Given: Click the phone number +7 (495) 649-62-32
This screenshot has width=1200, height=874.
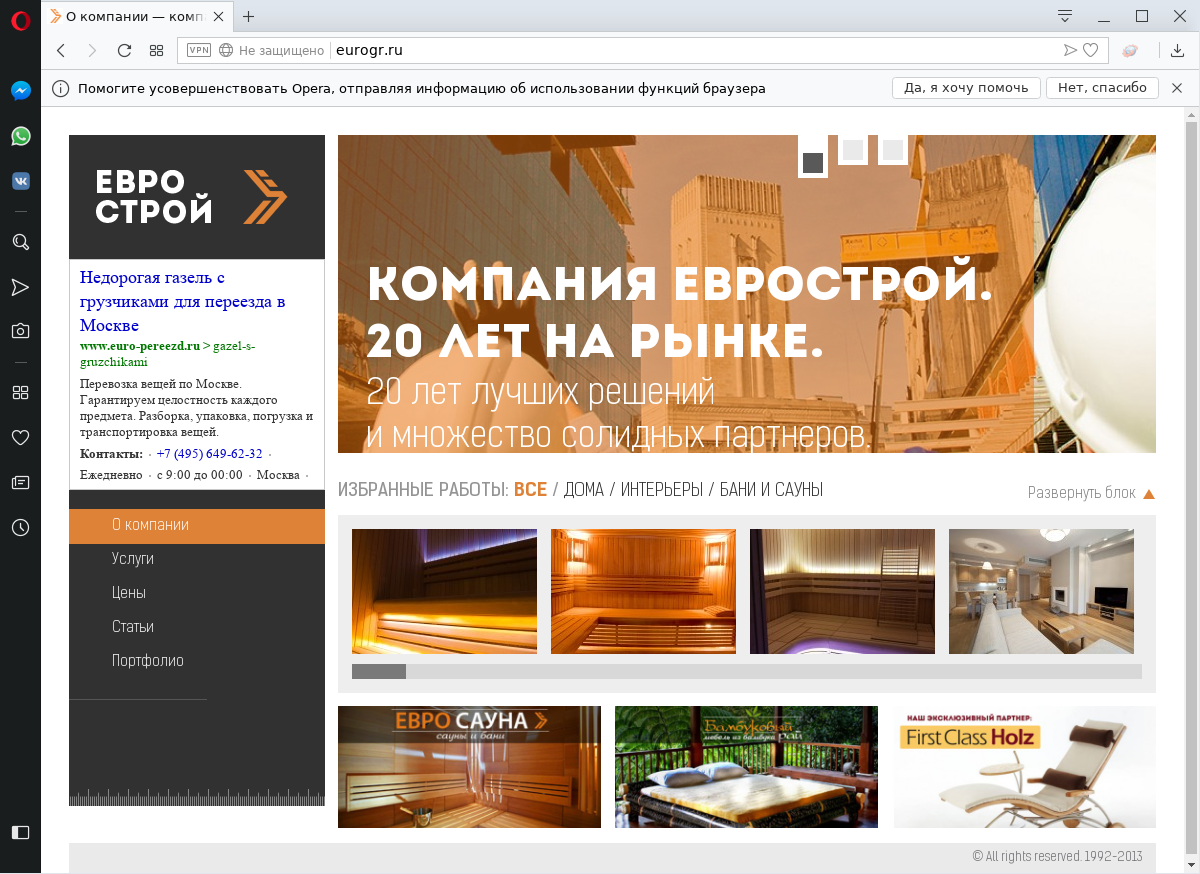Looking at the screenshot, I should tap(209, 453).
